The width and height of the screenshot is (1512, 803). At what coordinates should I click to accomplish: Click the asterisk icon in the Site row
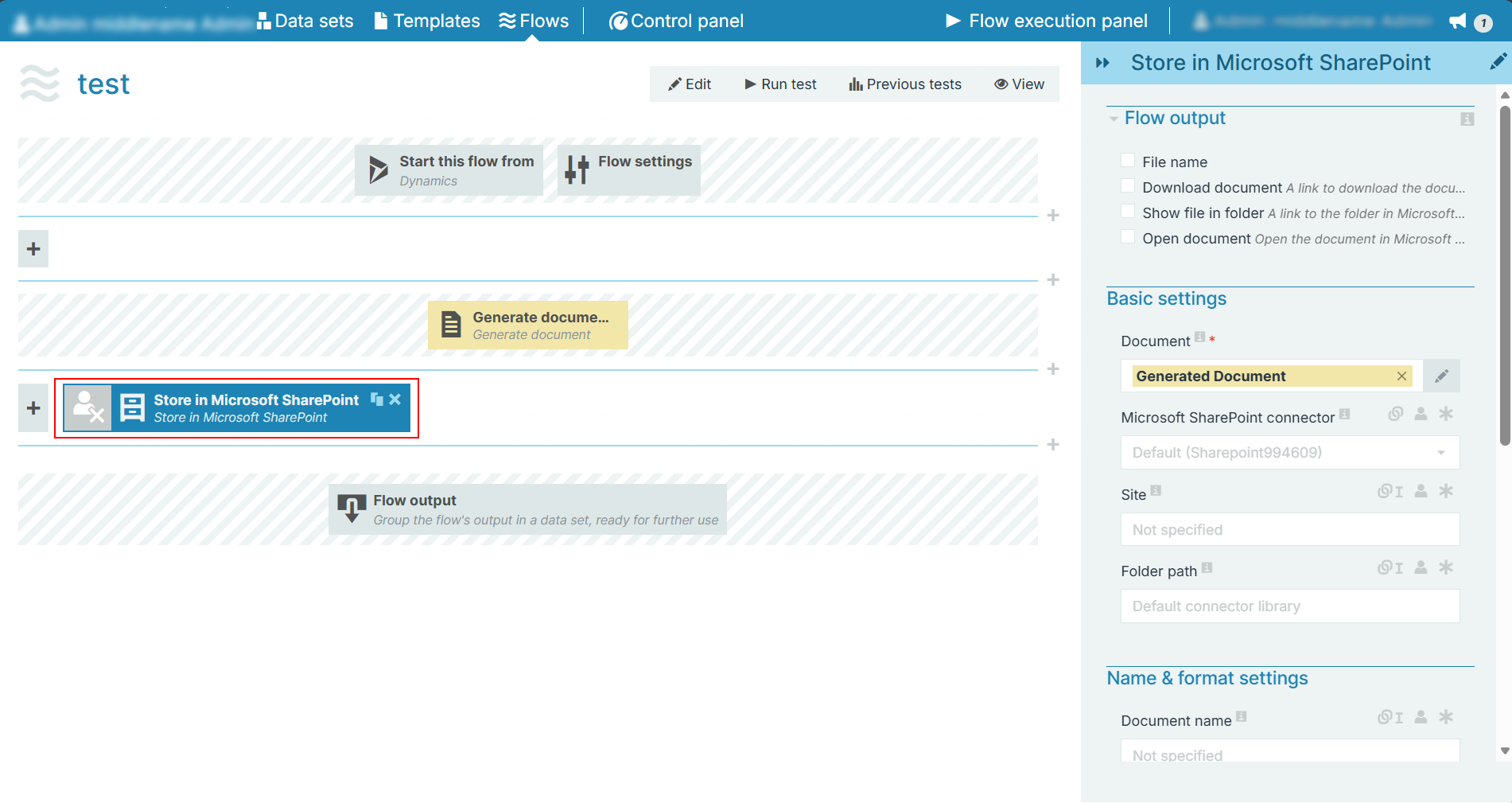[x=1446, y=491]
